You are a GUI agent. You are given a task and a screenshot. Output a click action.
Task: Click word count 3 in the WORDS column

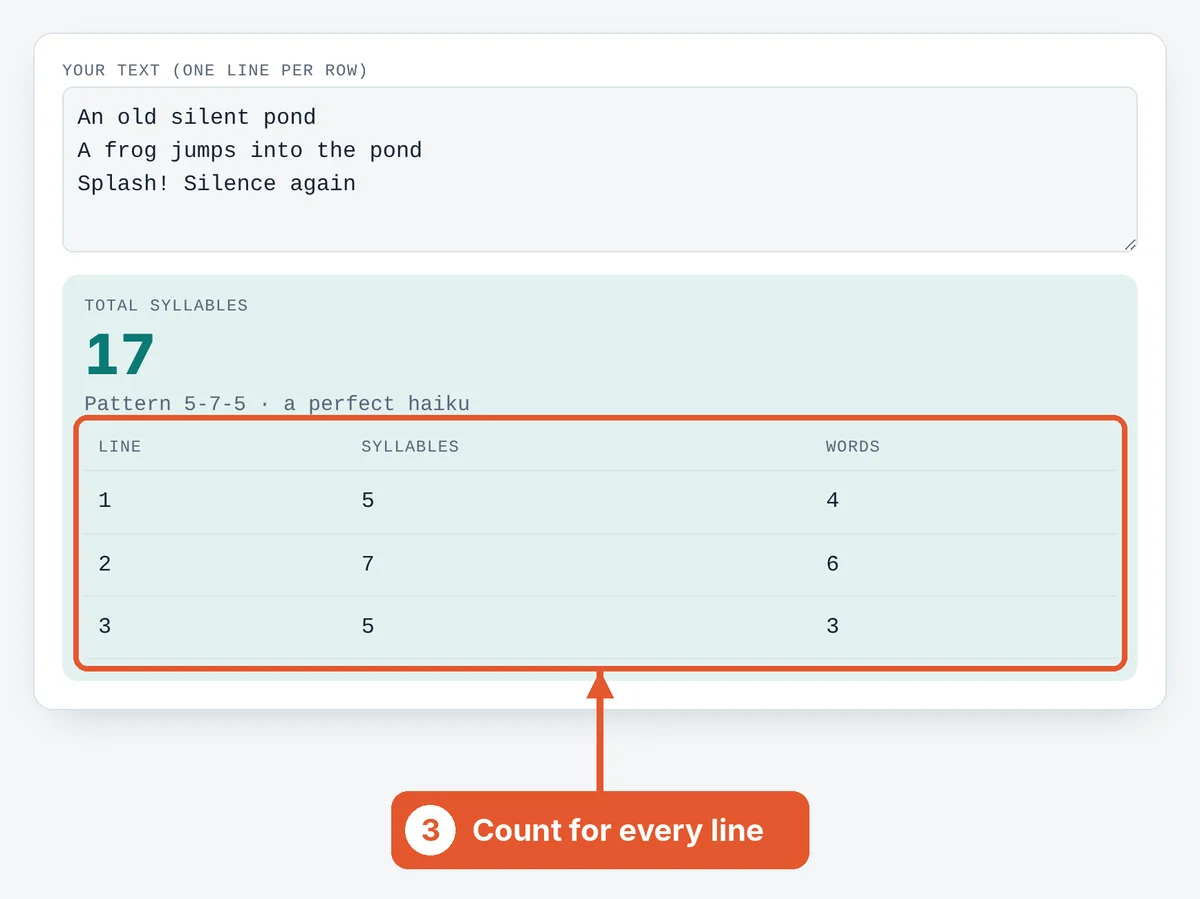click(833, 627)
